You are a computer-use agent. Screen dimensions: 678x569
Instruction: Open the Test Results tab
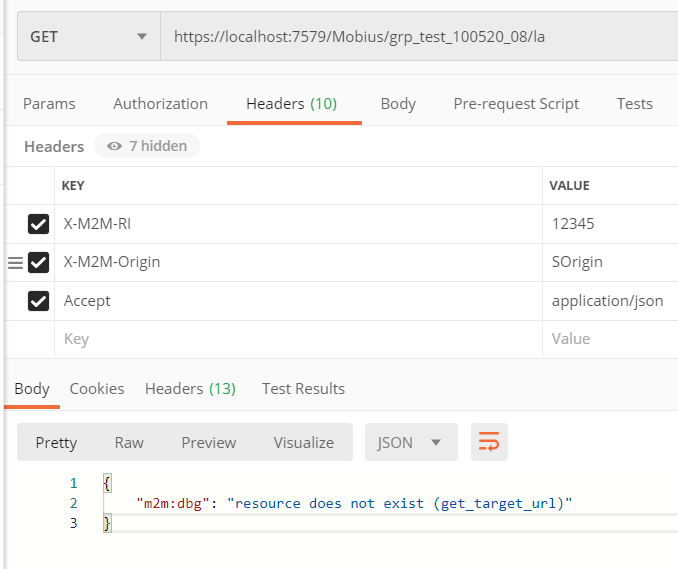(303, 389)
